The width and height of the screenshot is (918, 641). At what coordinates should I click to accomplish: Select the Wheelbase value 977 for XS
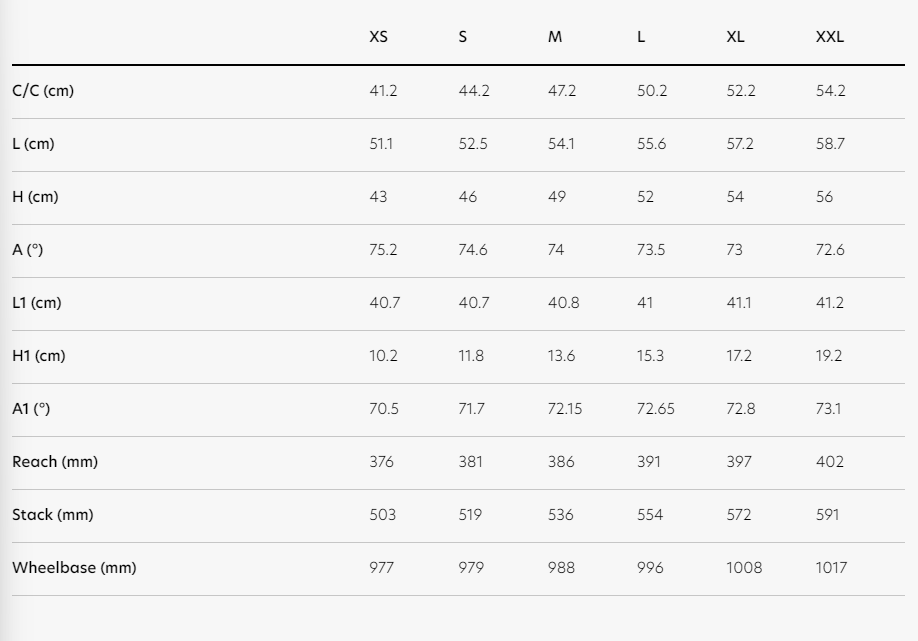[381, 568]
